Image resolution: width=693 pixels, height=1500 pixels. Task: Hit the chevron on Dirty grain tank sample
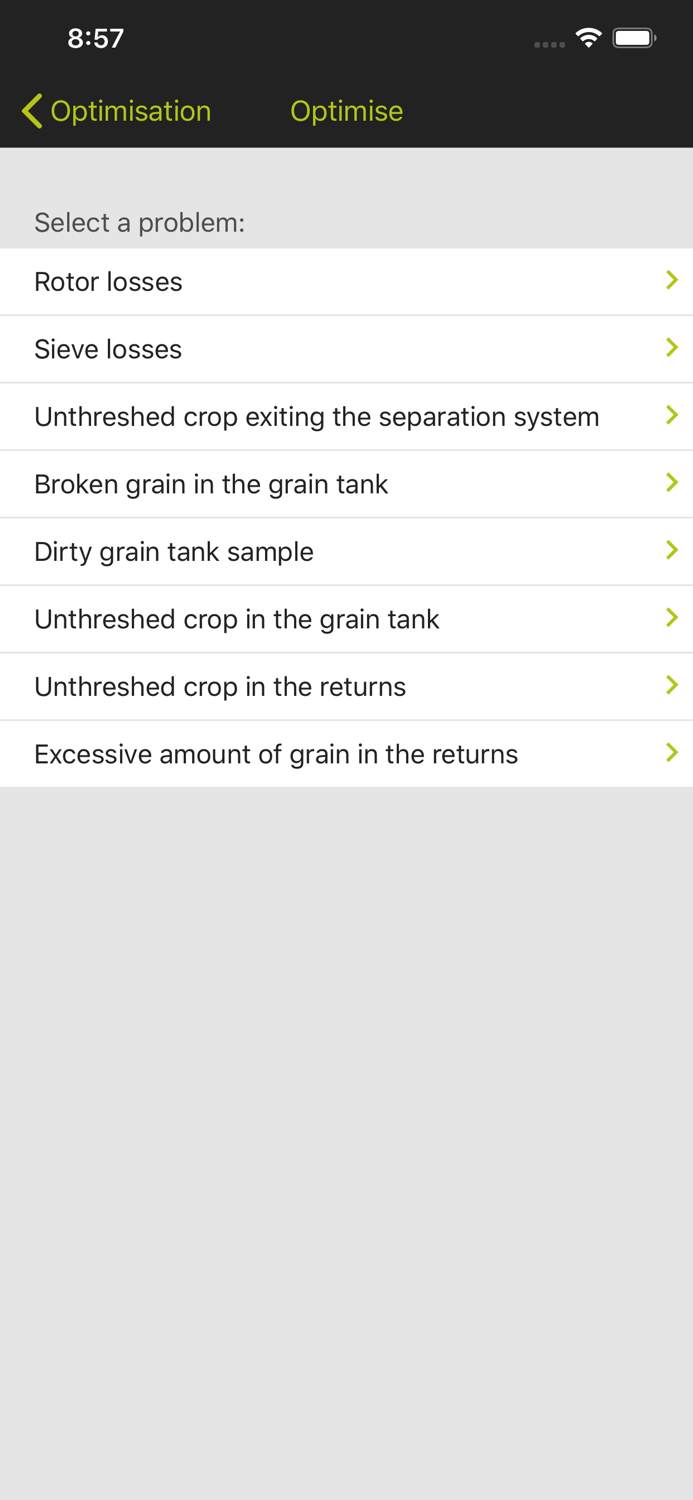tap(672, 550)
